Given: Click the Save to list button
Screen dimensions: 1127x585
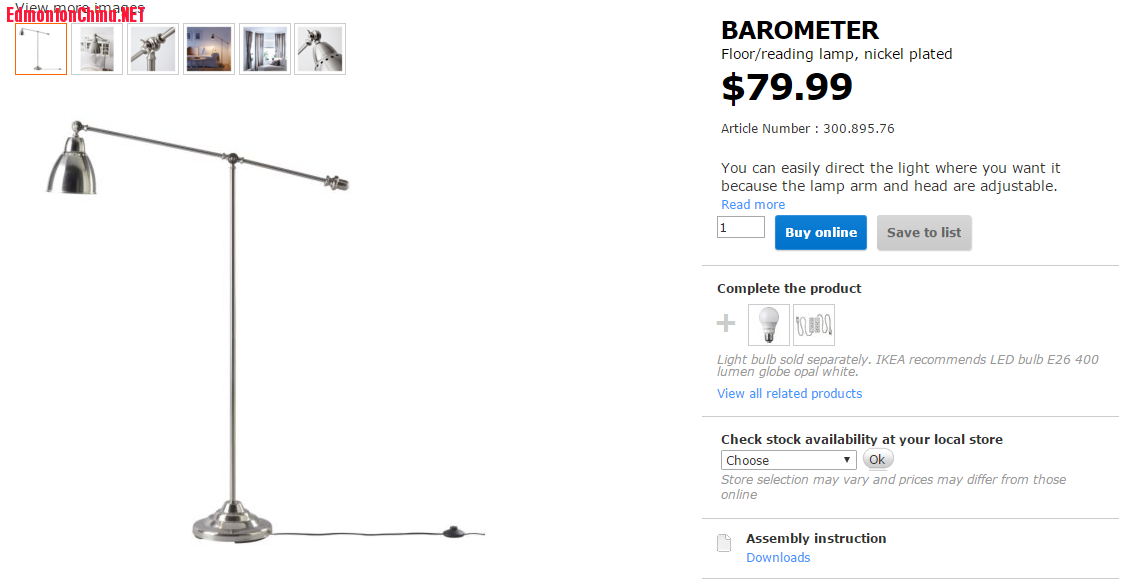Looking at the screenshot, I should point(923,232).
